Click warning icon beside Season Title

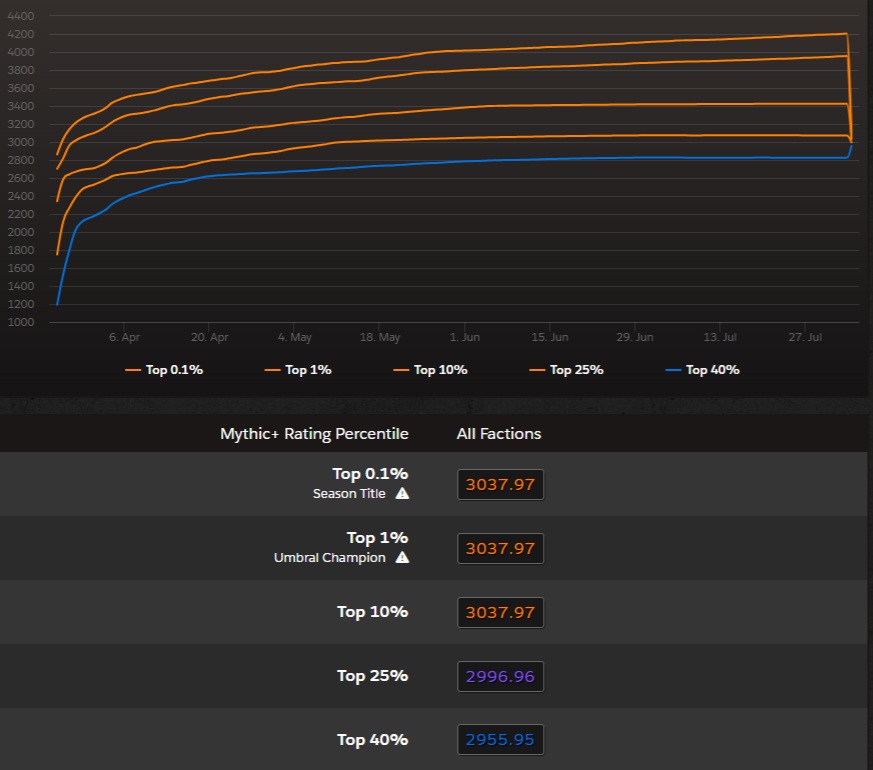click(402, 493)
